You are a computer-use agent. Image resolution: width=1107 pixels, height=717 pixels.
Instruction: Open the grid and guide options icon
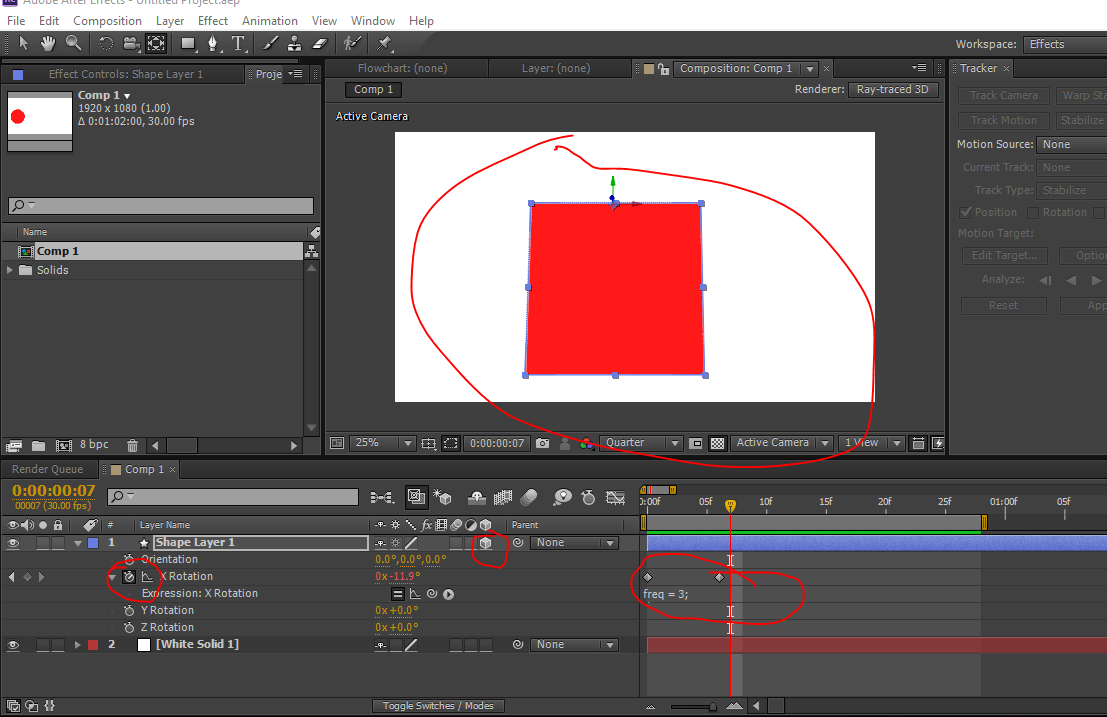click(x=429, y=443)
